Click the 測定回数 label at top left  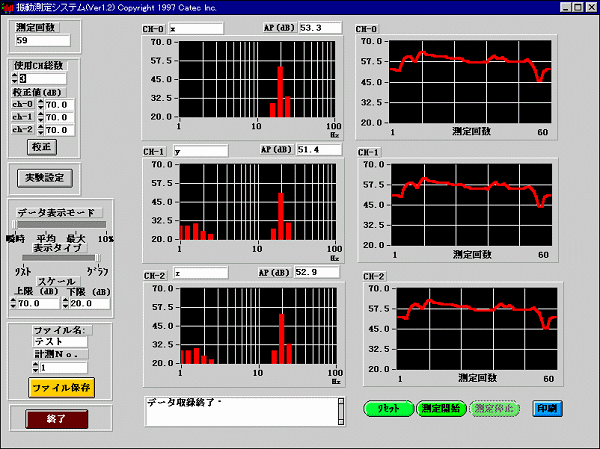(x=36, y=27)
